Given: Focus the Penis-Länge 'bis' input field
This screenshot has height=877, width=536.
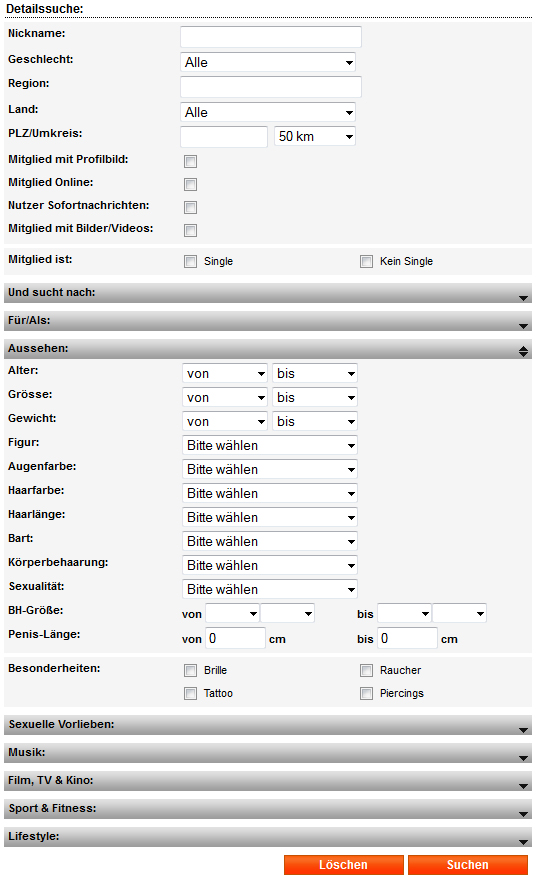Looking at the screenshot, I should [407, 638].
